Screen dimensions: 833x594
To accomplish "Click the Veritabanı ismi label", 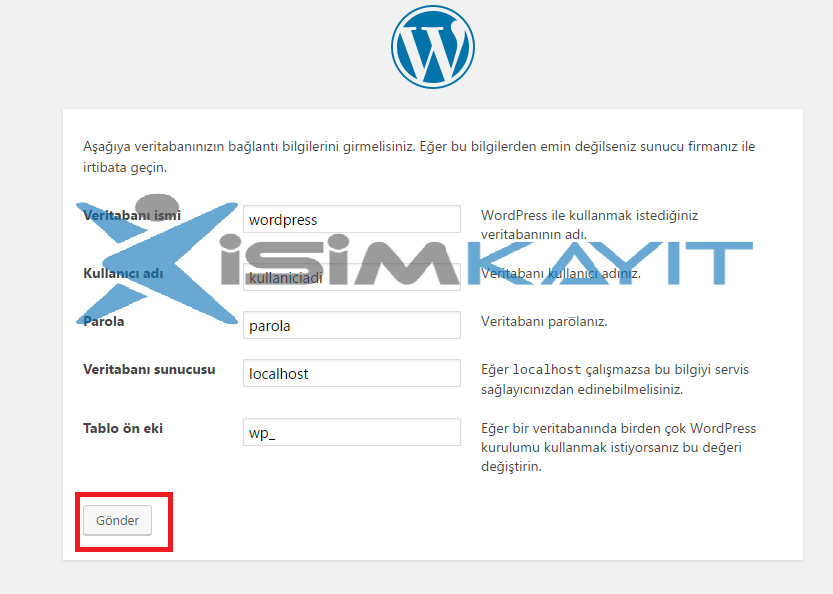I will (x=132, y=215).
